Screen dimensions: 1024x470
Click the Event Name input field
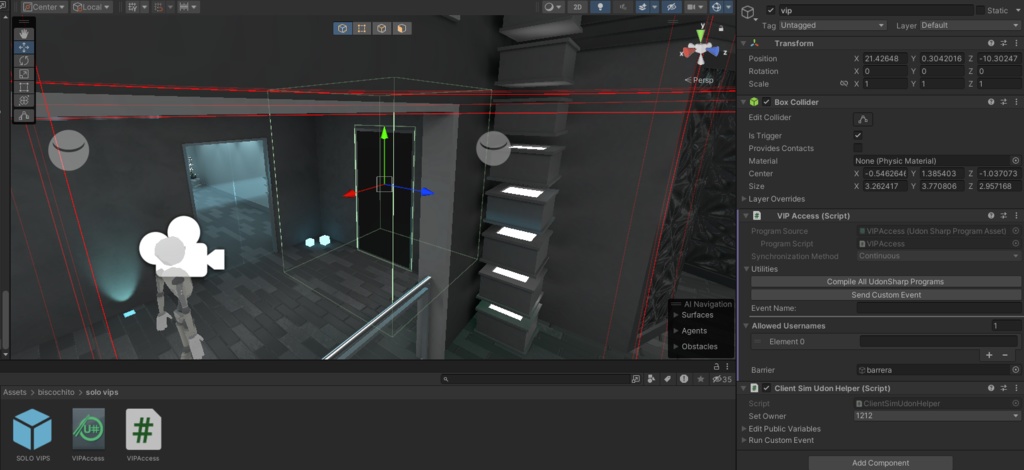[x=938, y=308]
